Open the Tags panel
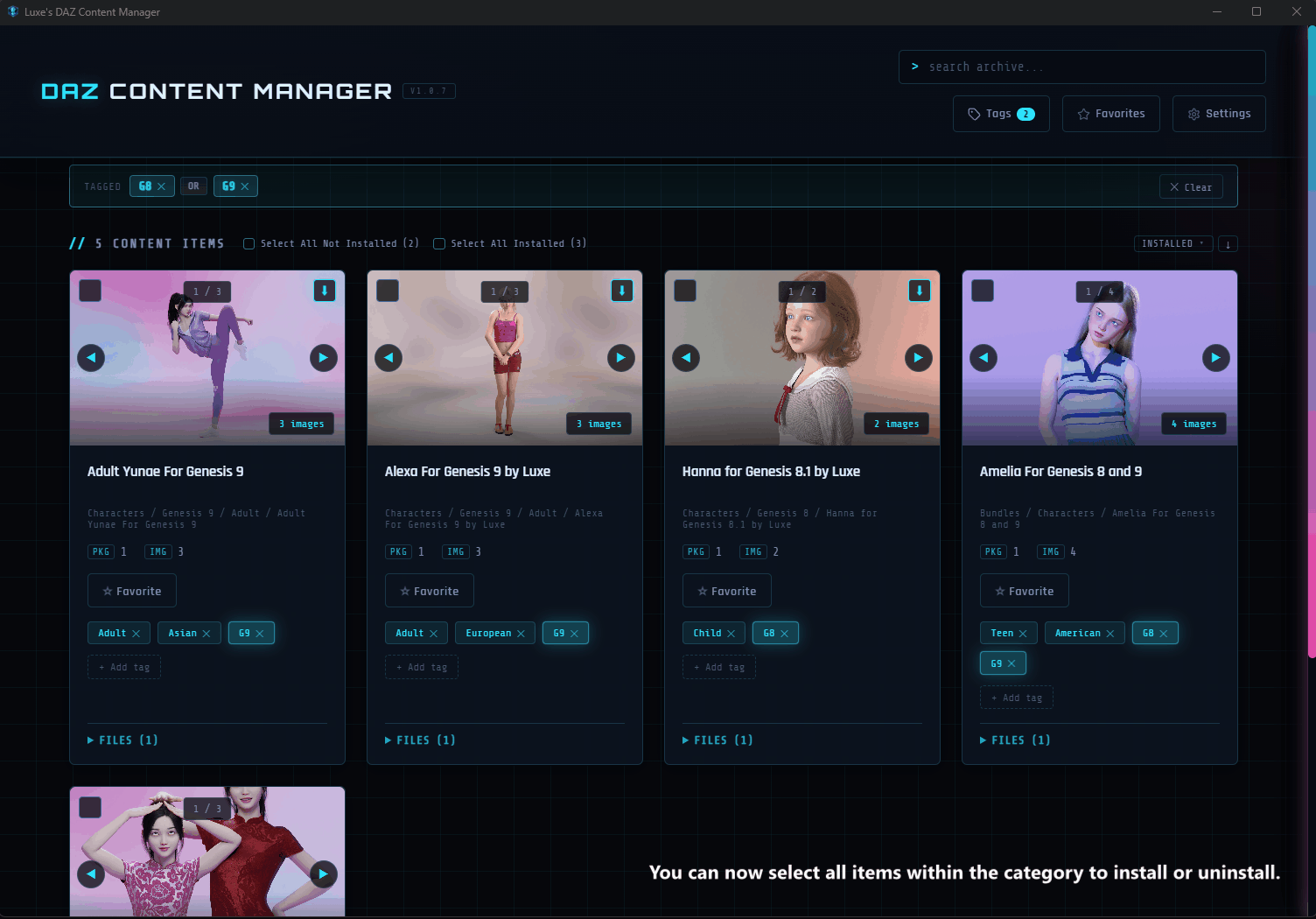The width and height of the screenshot is (1316, 919). (1001, 114)
